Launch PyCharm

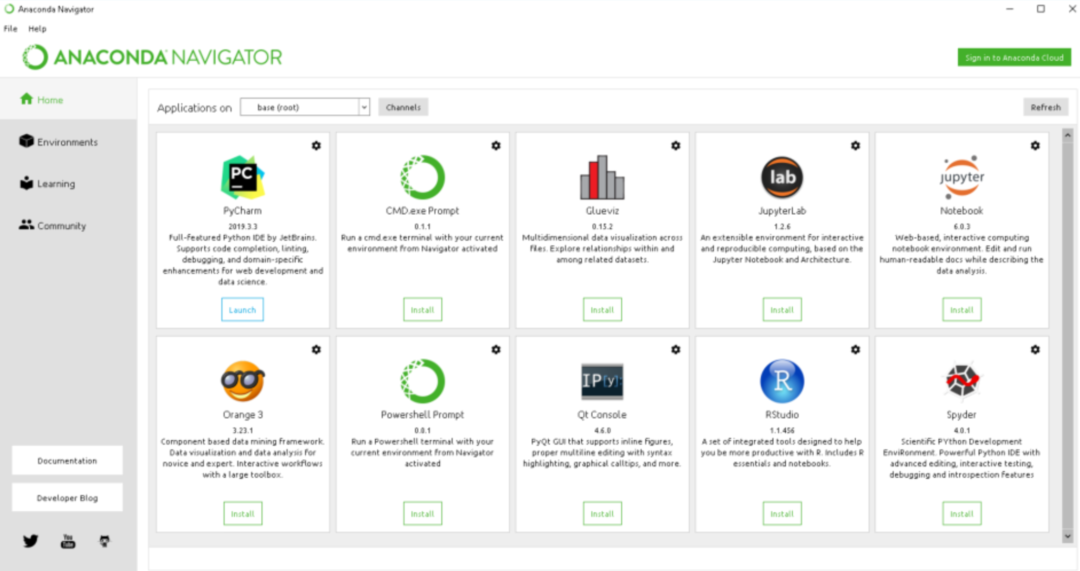click(242, 310)
